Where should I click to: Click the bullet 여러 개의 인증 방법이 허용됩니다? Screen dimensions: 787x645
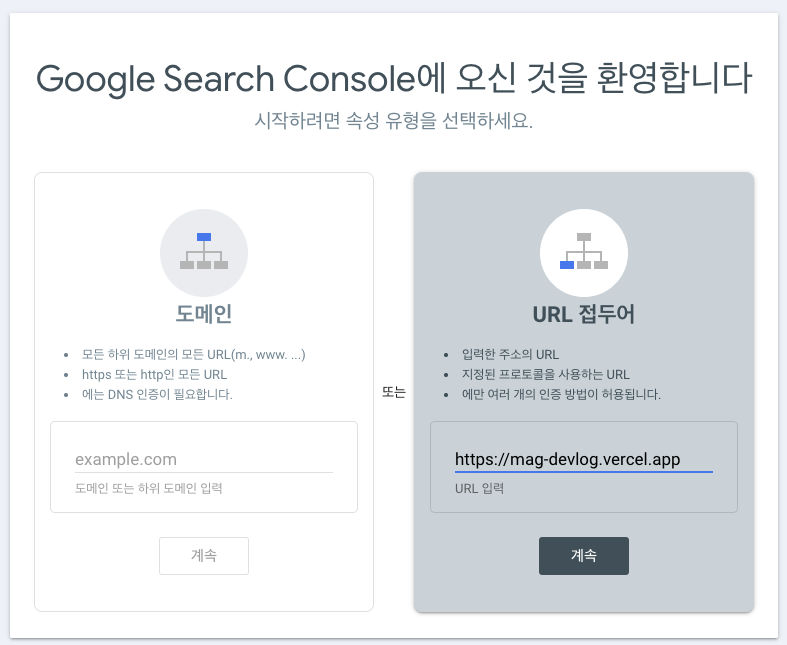[x=561, y=394]
